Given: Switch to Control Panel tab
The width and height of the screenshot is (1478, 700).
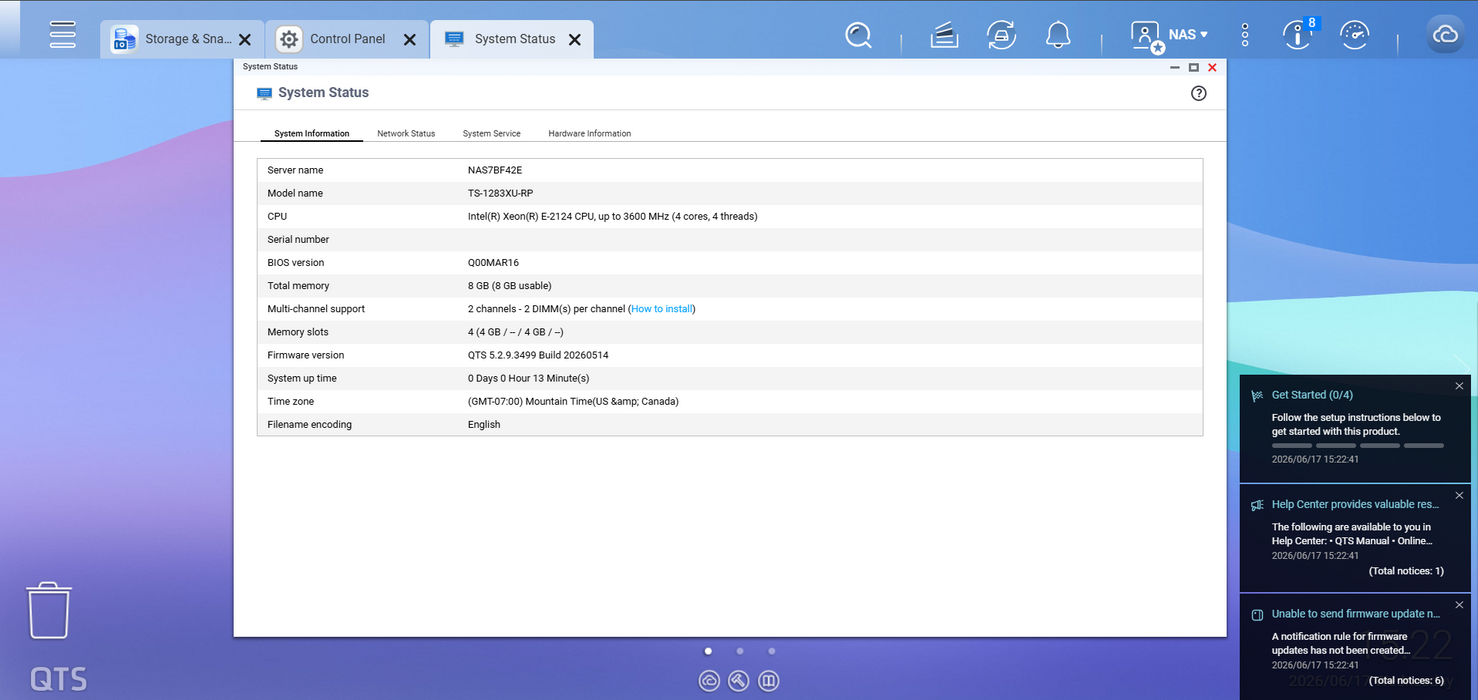Looking at the screenshot, I should (347, 39).
